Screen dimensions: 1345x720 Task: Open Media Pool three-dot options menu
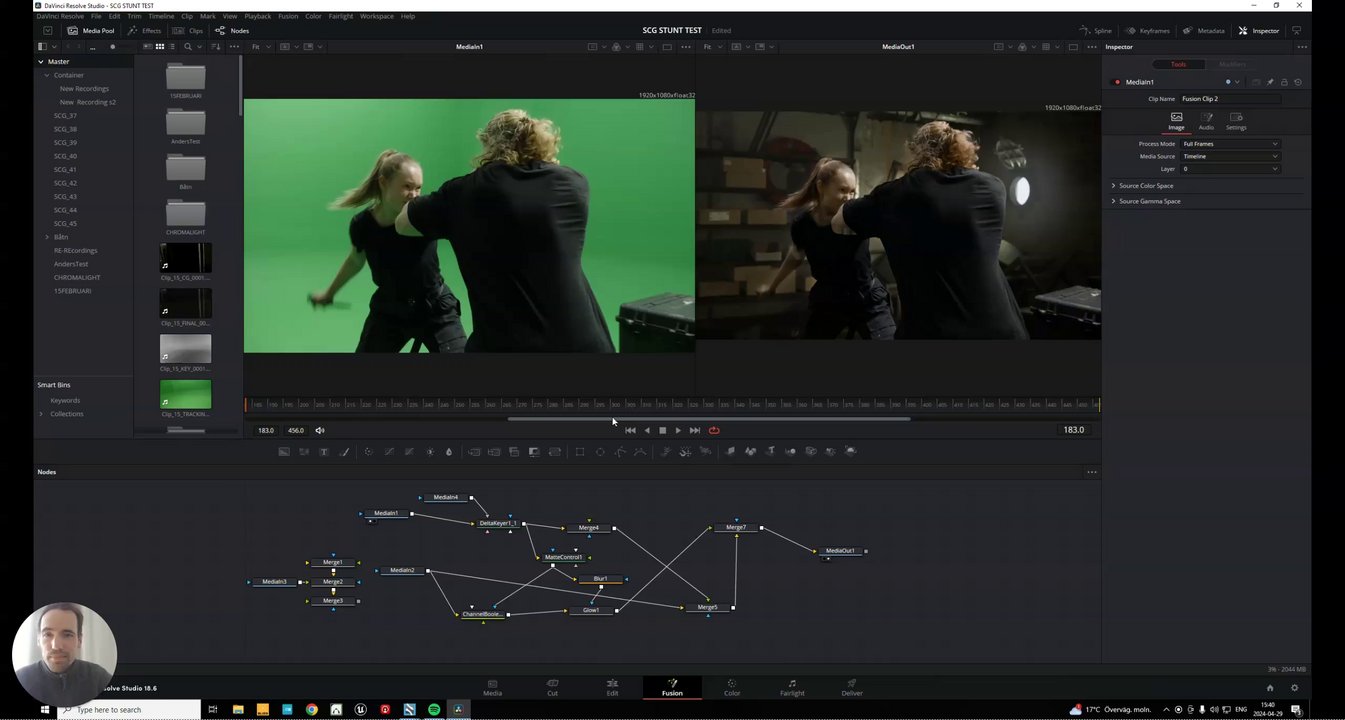235,47
